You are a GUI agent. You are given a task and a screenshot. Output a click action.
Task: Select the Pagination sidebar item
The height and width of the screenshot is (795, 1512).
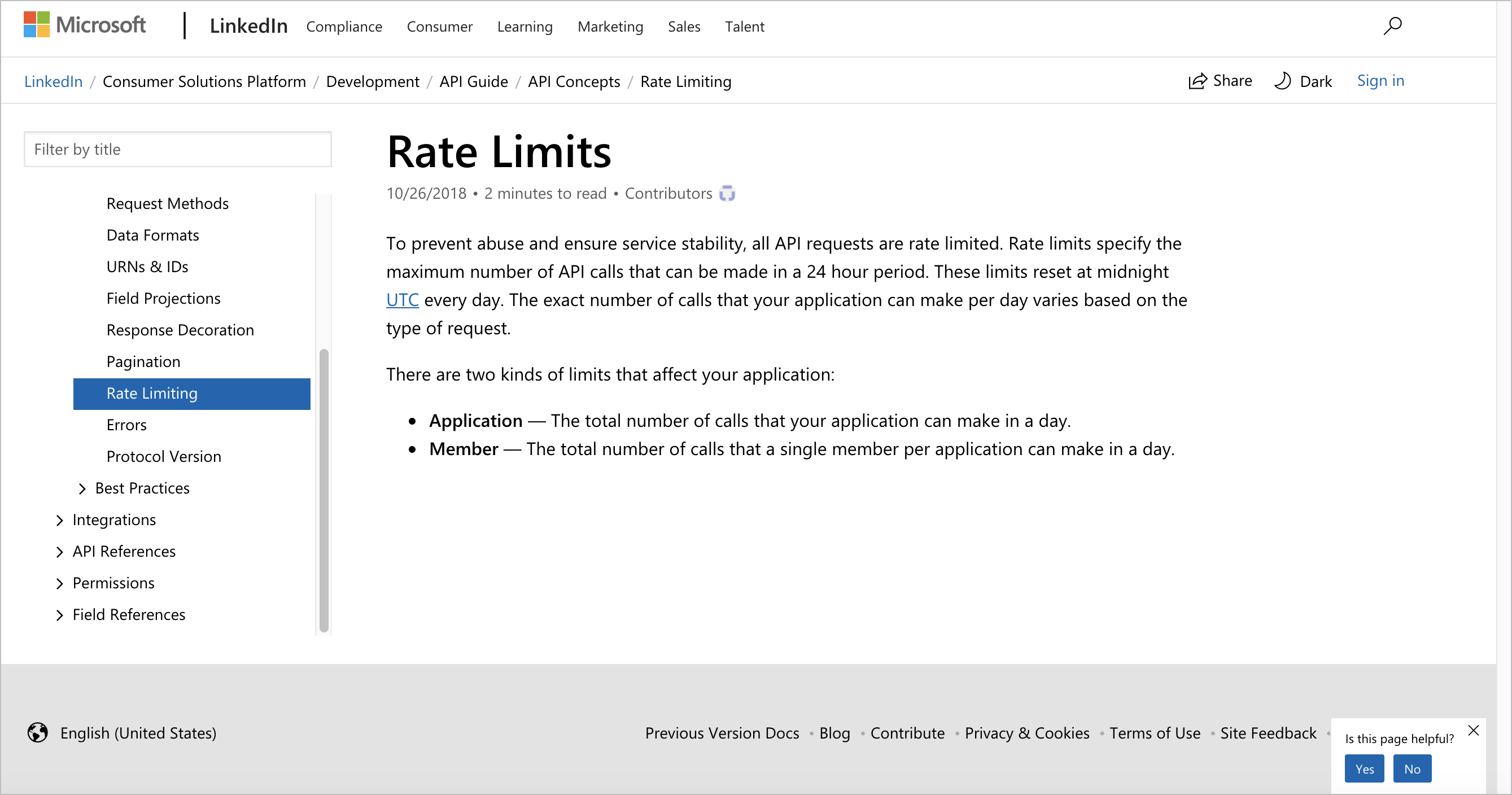[143, 361]
